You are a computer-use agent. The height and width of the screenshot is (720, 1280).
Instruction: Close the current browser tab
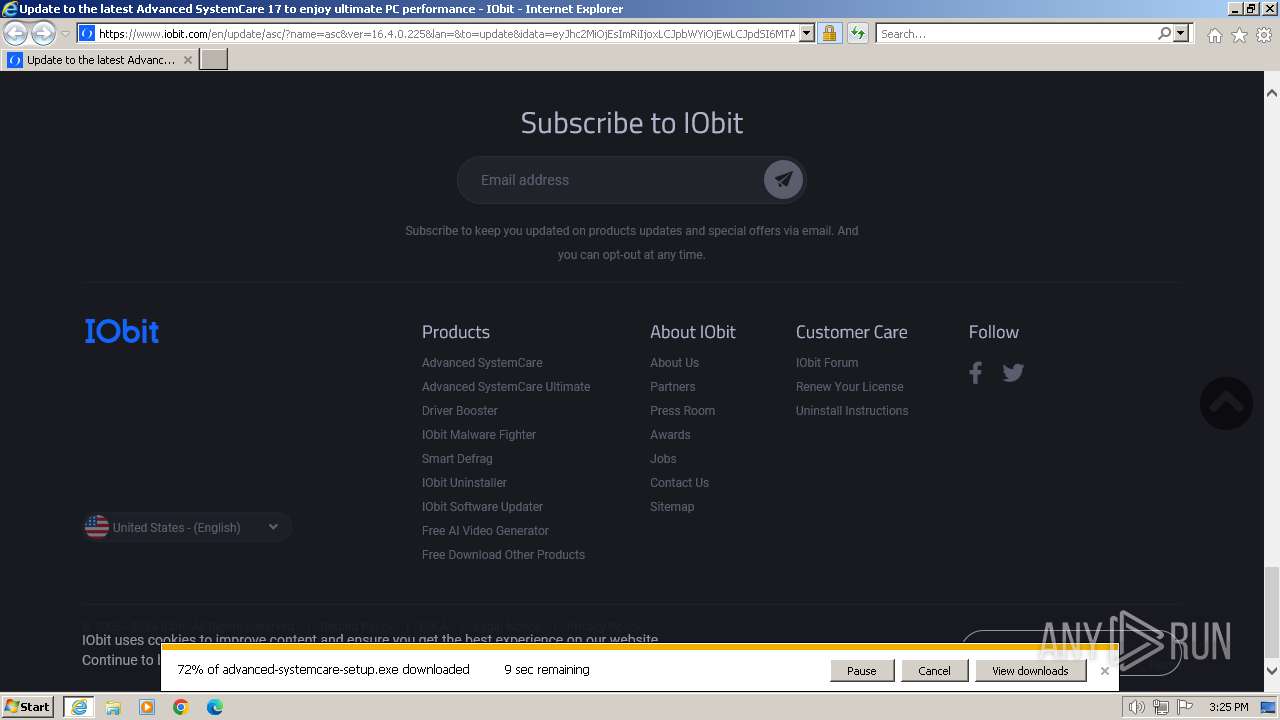[187, 60]
